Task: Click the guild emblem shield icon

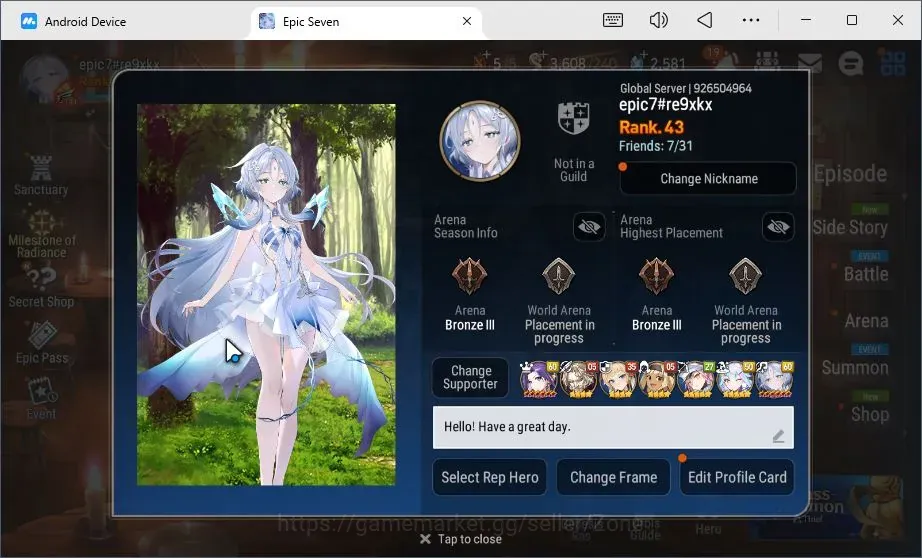Action: click(573, 118)
